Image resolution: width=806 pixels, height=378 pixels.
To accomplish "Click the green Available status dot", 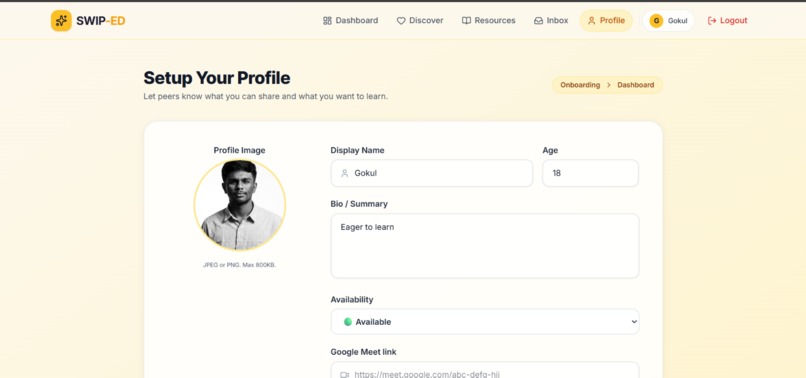I will coord(348,321).
